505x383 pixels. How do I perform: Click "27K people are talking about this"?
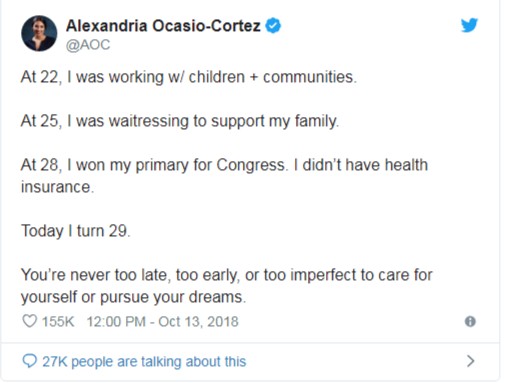click(144, 361)
